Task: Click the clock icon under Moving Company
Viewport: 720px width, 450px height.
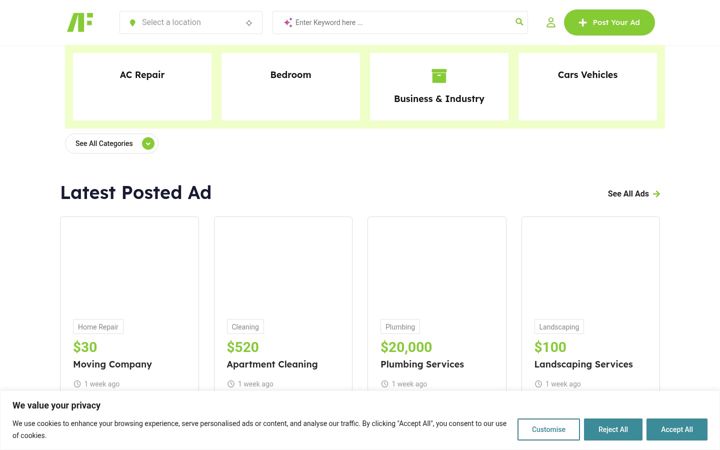Action: click(77, 384)
